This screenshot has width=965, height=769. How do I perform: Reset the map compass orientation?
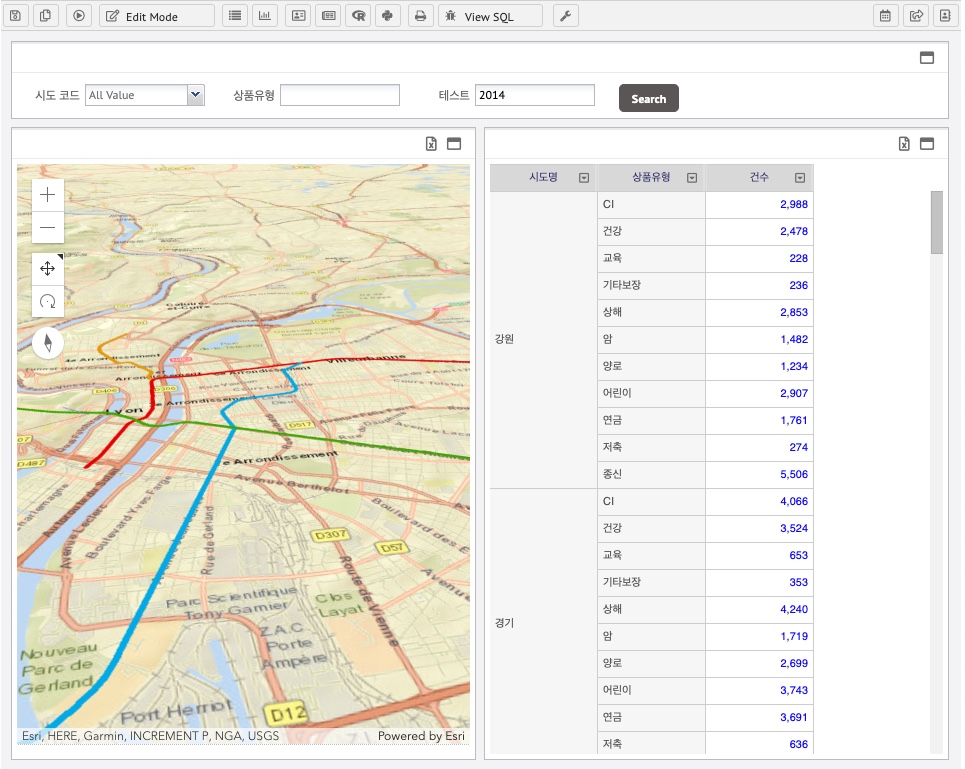[x=48, y=343]
